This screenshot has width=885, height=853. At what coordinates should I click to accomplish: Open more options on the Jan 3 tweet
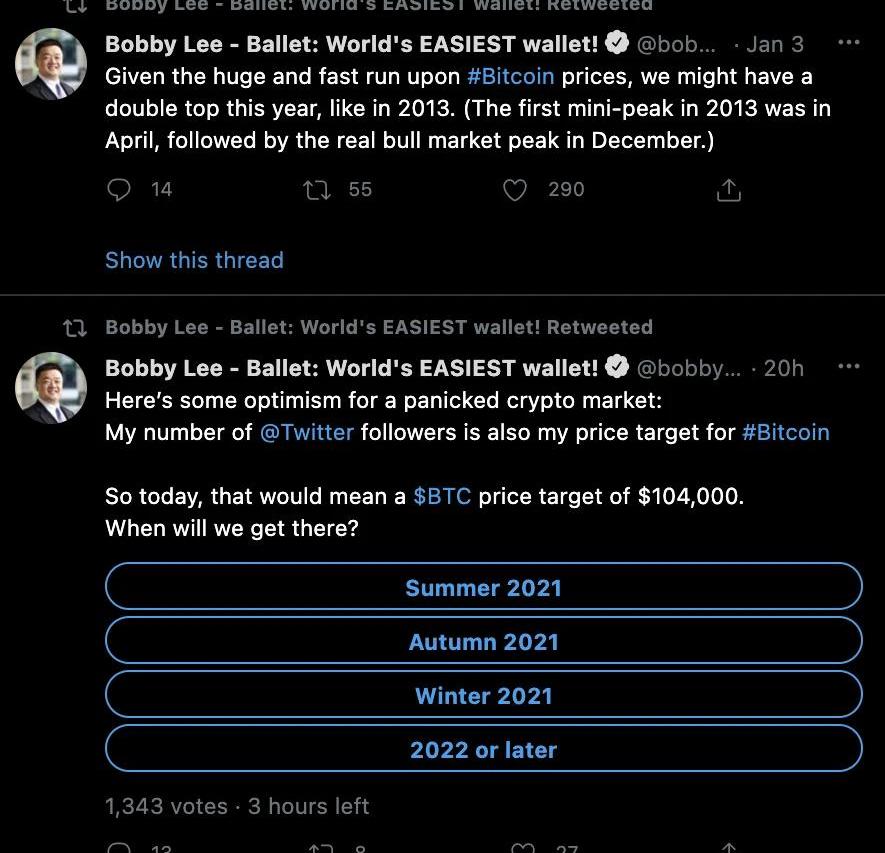[x=848, y=42]
